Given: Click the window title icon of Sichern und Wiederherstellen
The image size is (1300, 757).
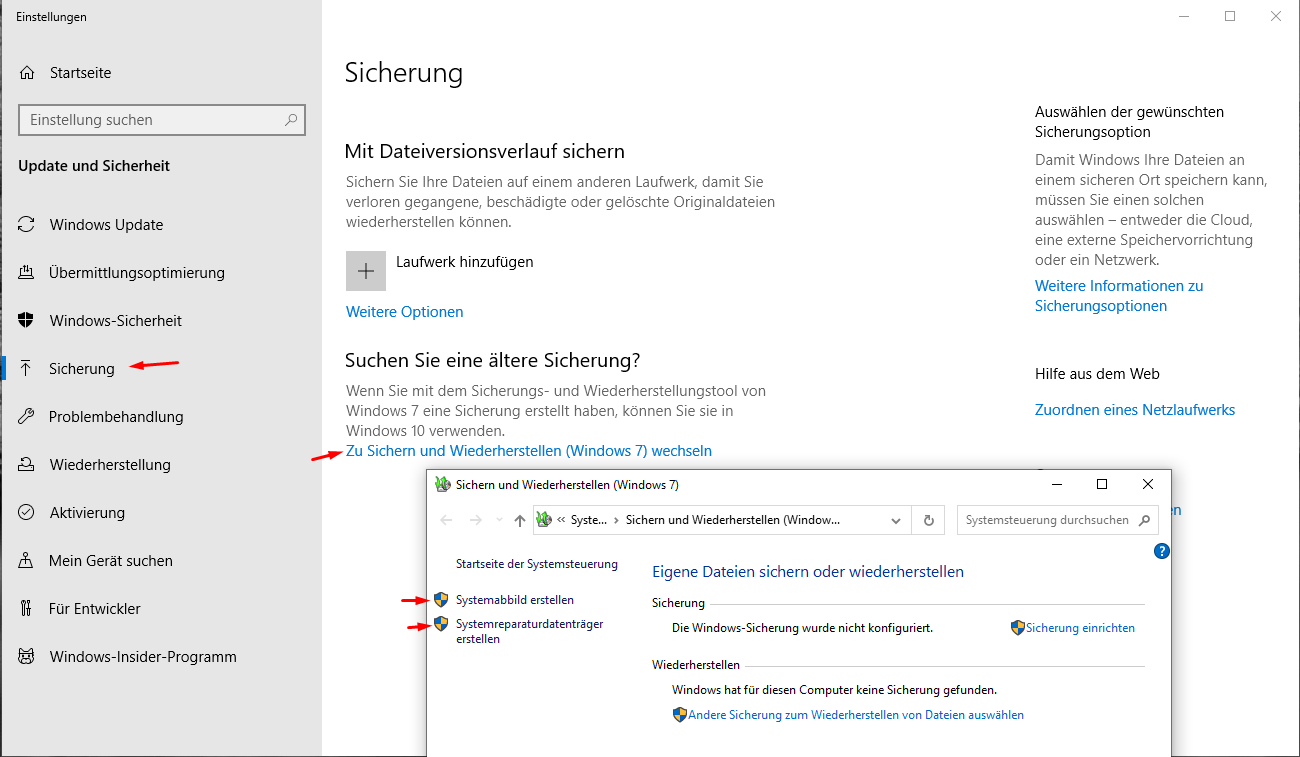Looking at the screenshot, I should coord(443,485).
